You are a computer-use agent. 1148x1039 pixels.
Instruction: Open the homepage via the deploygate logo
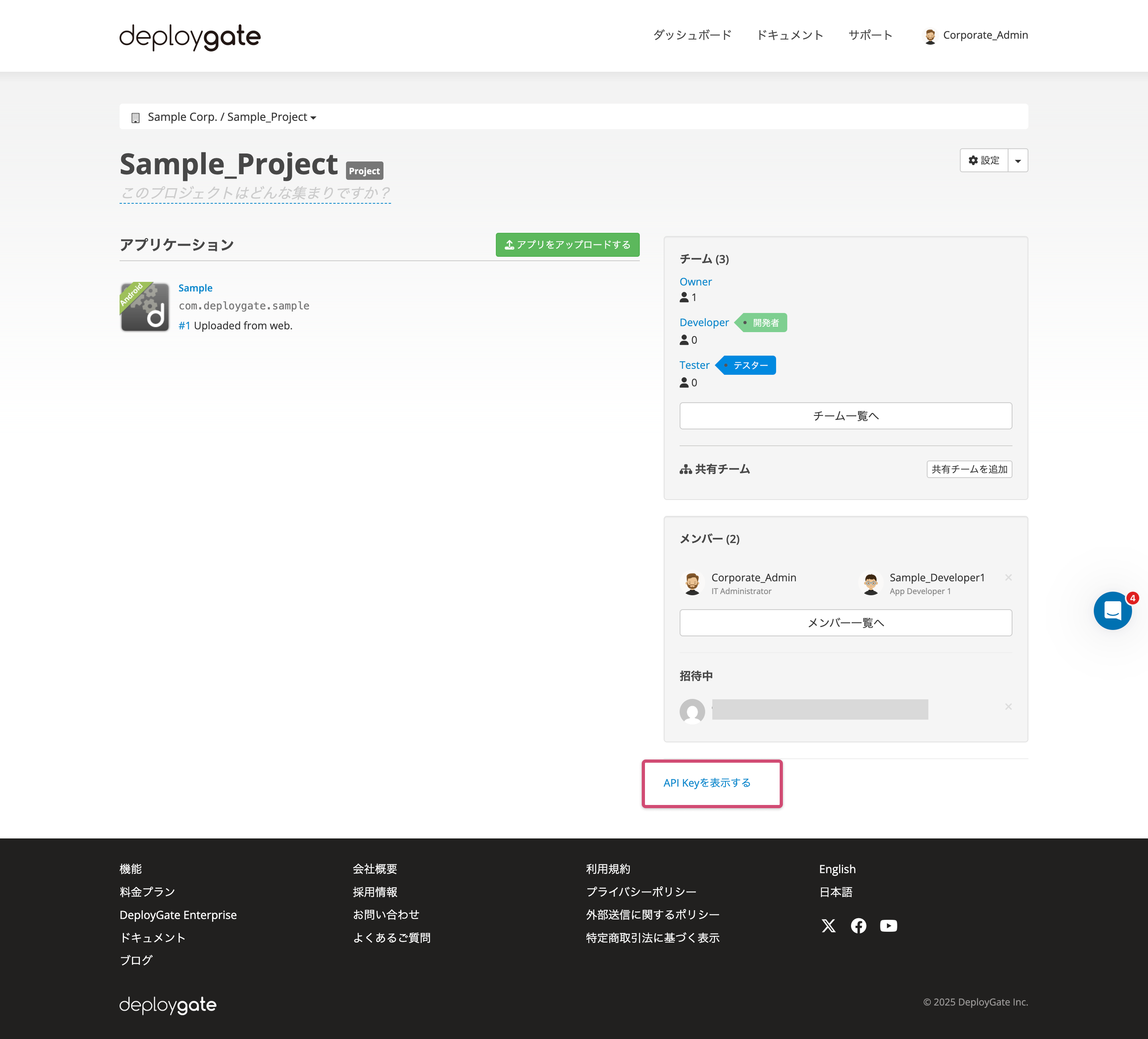click(190, 36)
